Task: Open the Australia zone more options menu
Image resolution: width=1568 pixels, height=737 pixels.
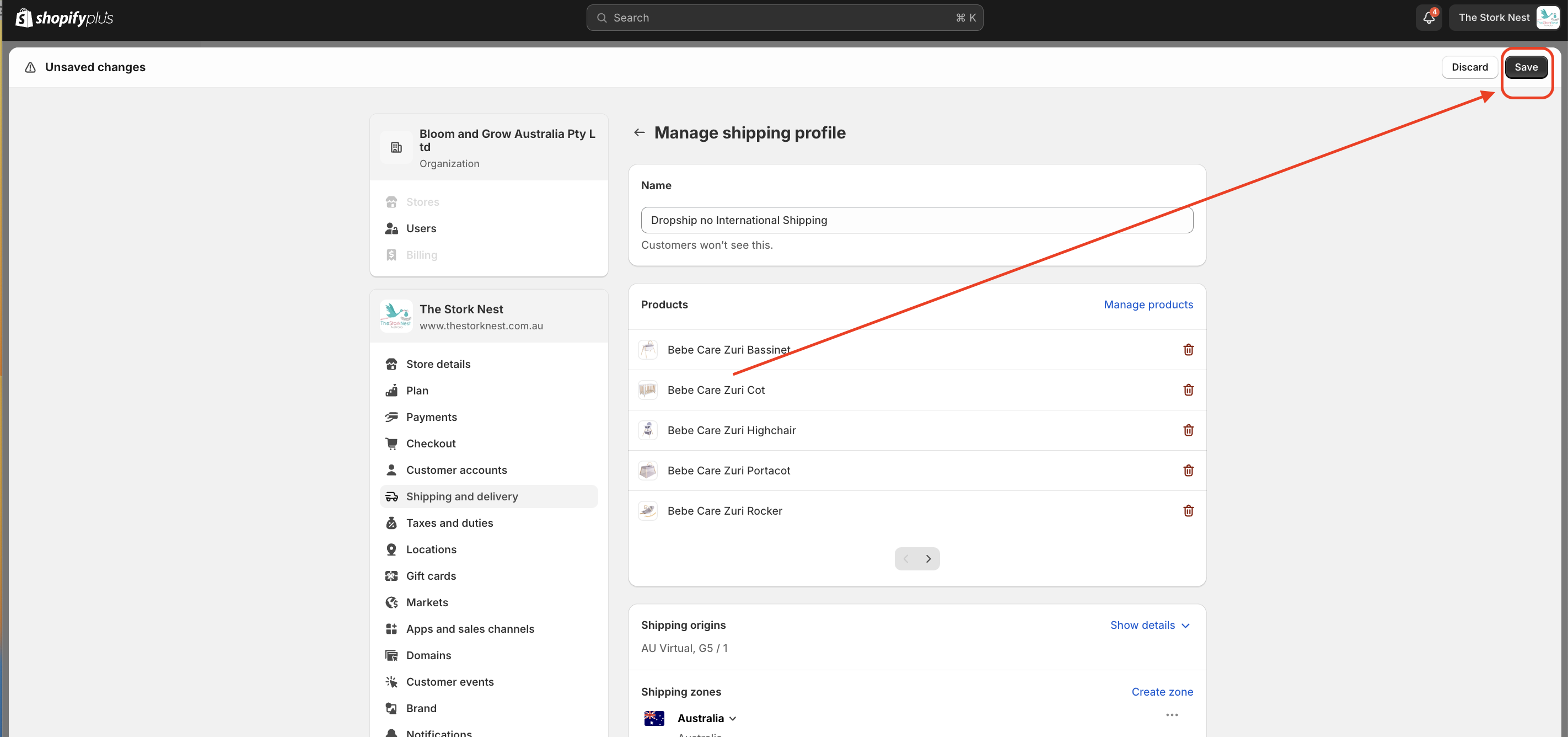Action: coord(1172,715)
